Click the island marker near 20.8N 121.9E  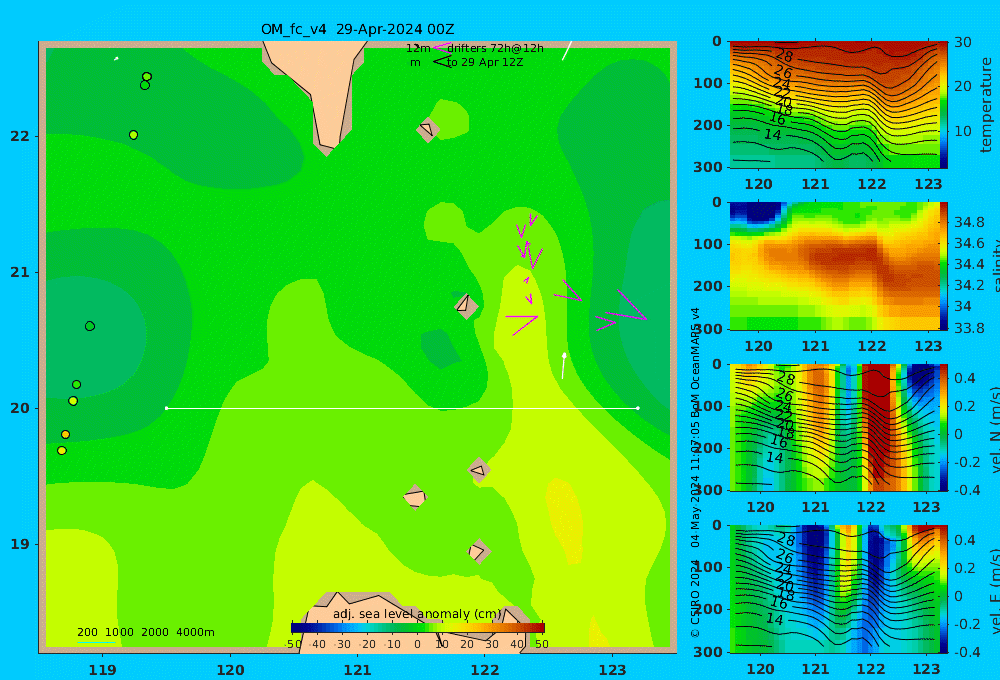(x=466, y=304)
